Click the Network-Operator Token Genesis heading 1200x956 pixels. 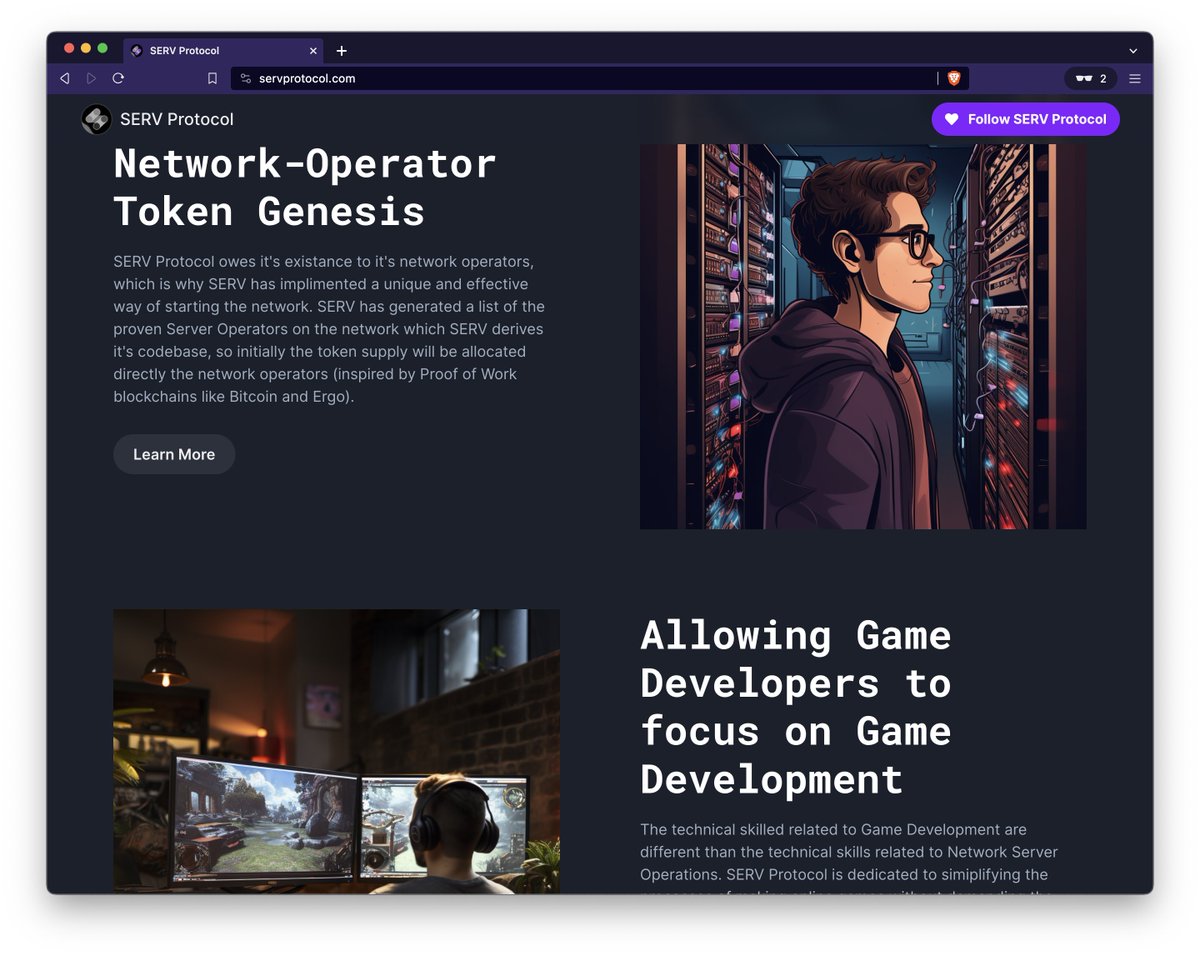pyautogui.click(x=305, y=187)
